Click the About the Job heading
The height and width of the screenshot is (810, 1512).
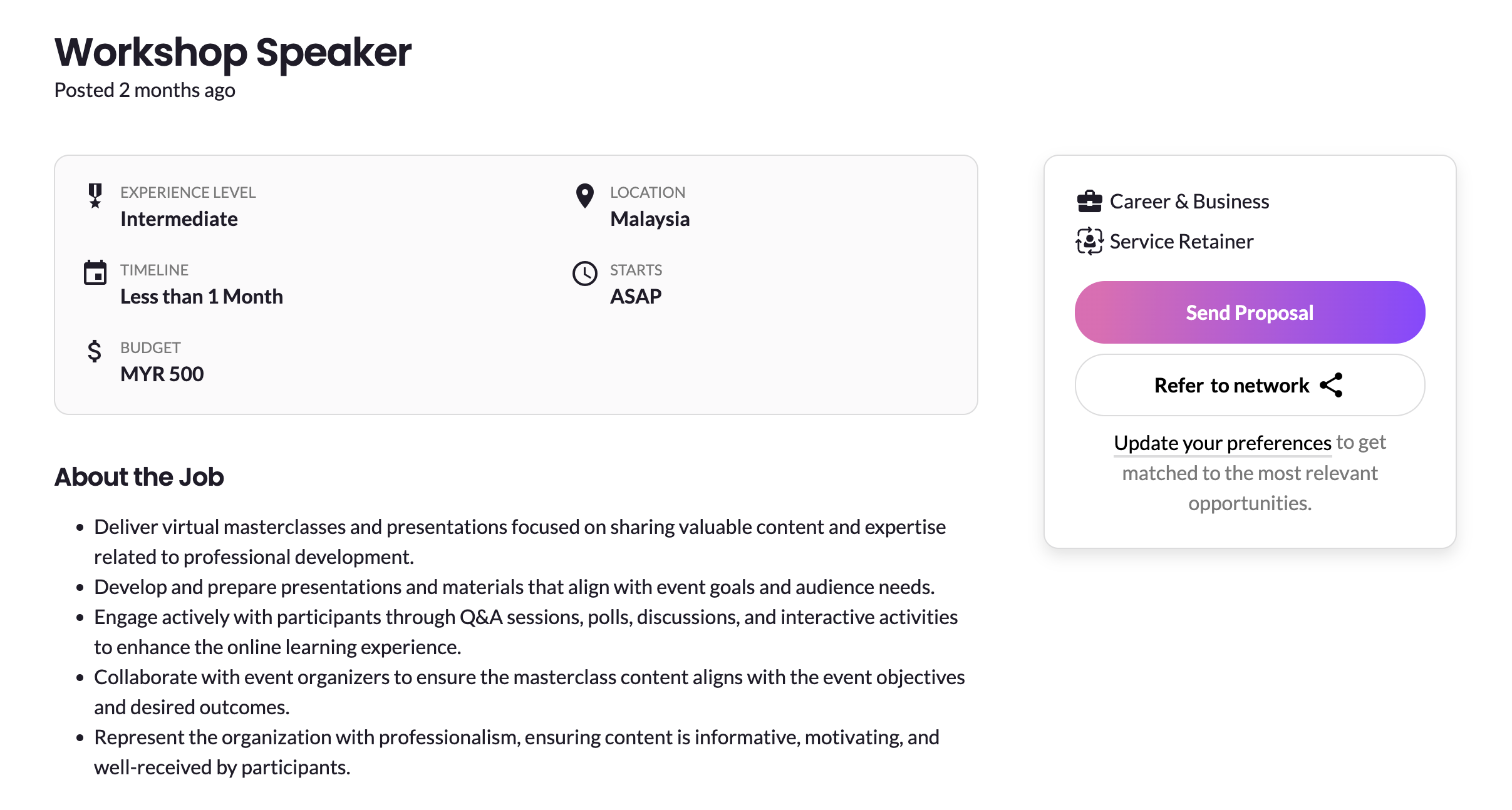coord(139,477)
